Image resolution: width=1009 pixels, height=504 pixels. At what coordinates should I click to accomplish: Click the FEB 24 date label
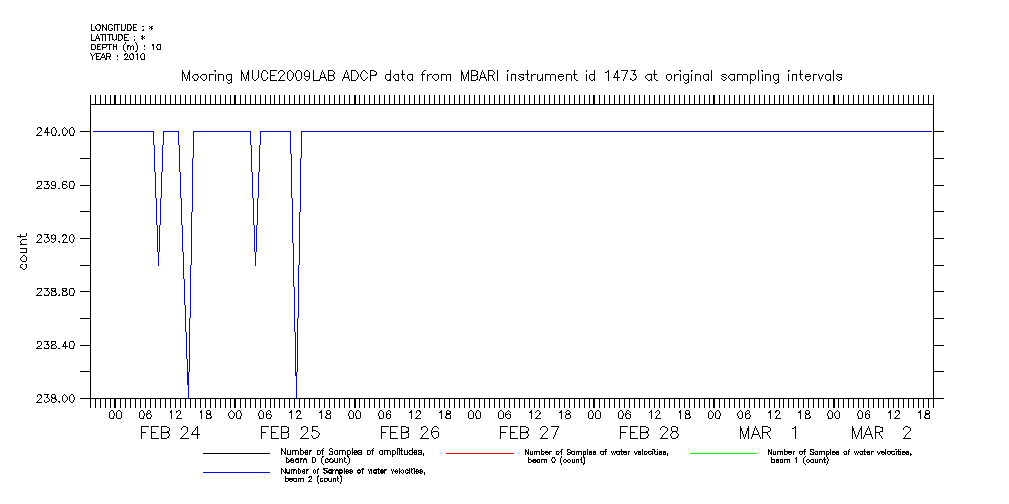click(x=169, y=434)
